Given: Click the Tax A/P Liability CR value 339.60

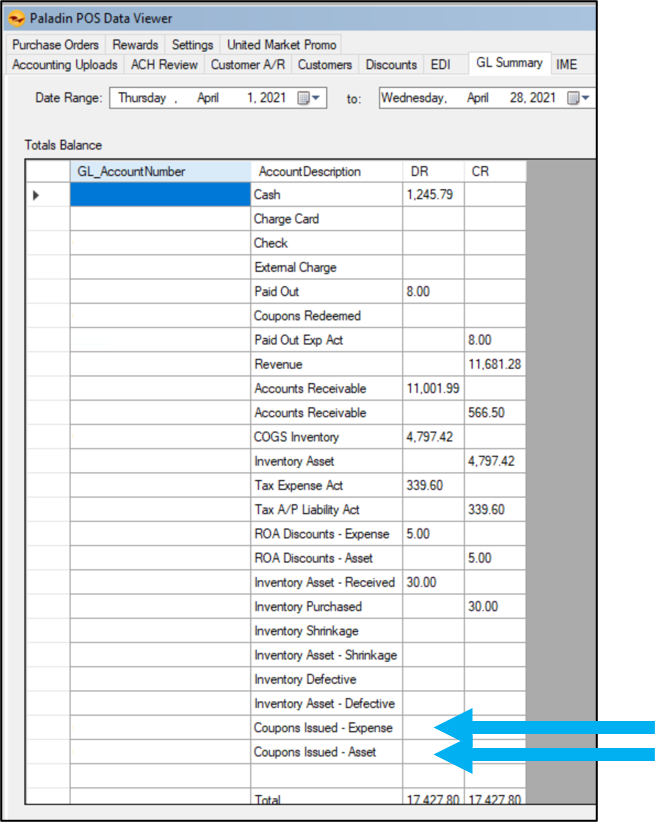Looking at the screenshot, I should [x=495, y=510].
